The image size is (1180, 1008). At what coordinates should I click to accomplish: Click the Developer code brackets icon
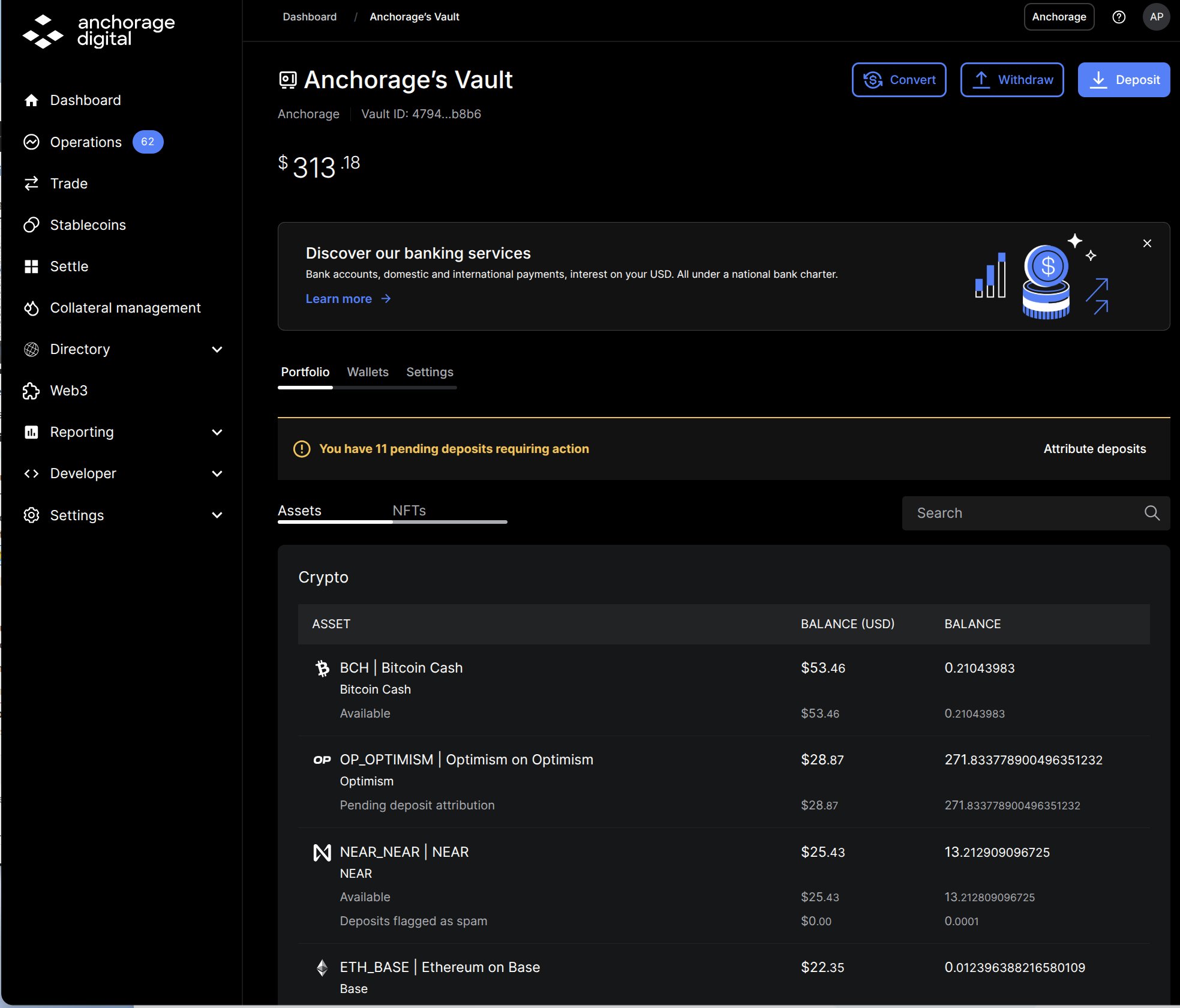click(x=31, y=473)
